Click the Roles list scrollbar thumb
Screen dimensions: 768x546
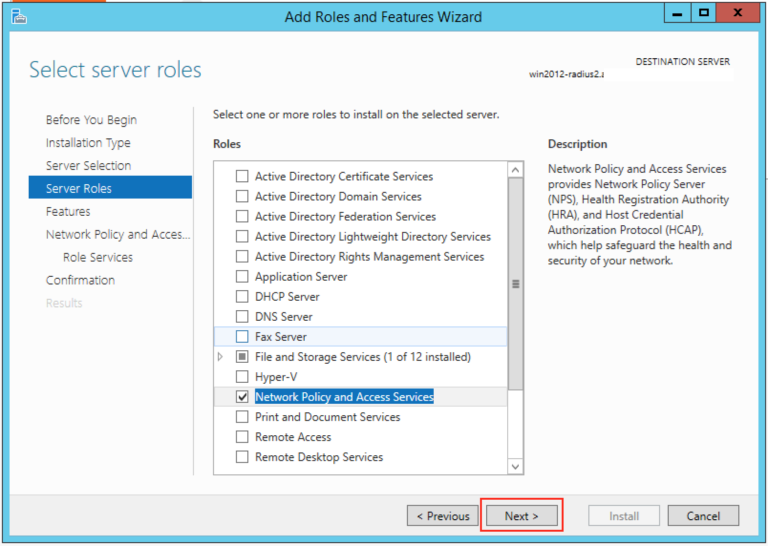pos(515,284)
